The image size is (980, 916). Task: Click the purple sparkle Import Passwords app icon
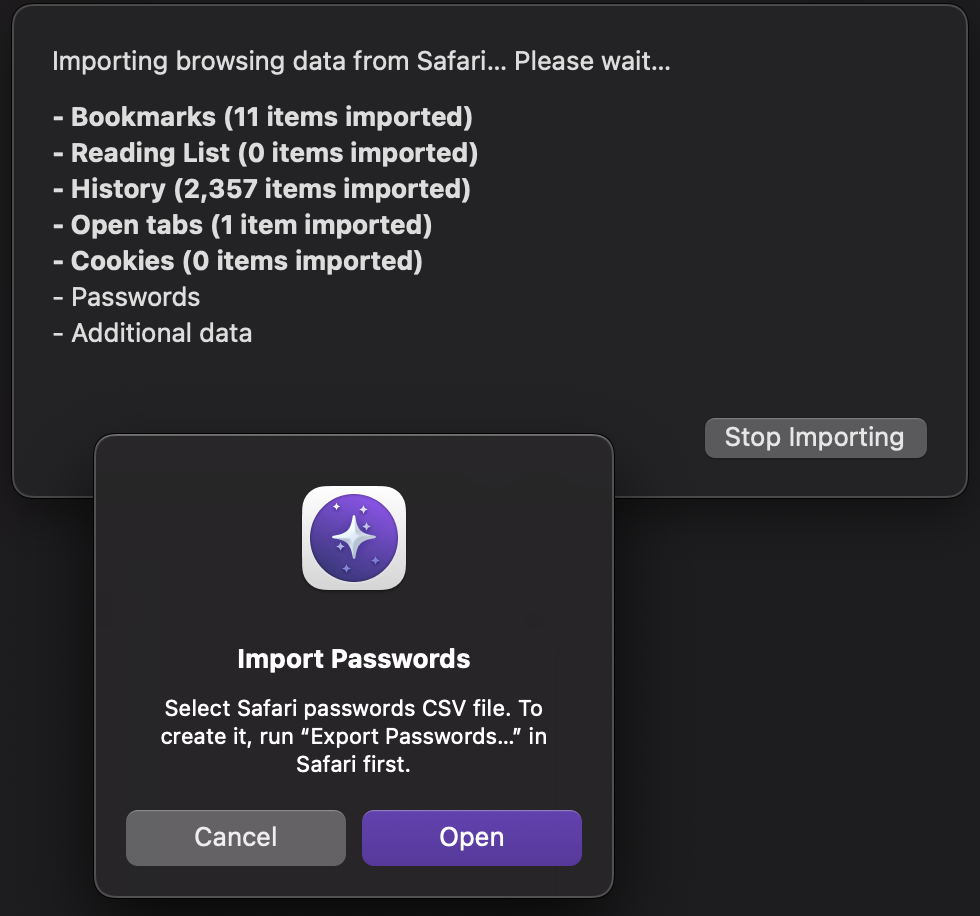[x=354, y=538]
